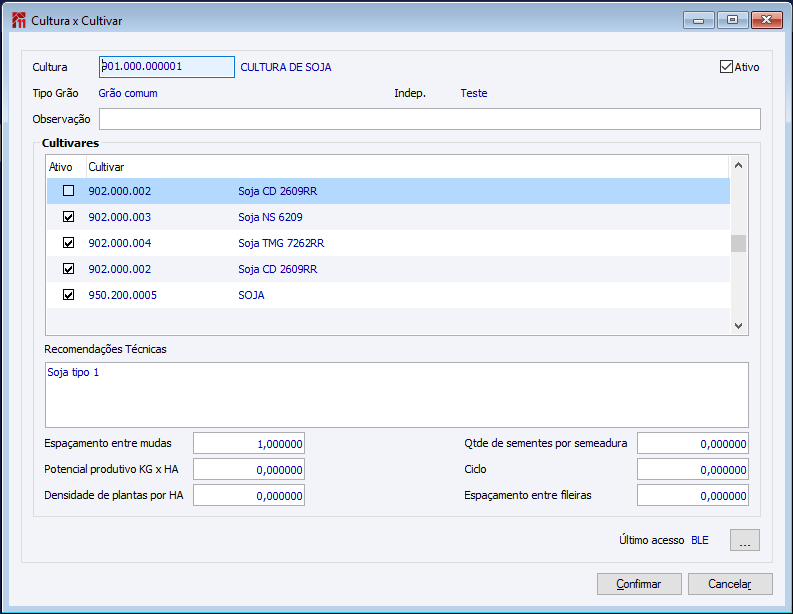Select the Espaçamento entre mudas field
This screenshot has width=793, height=614.
249,444
